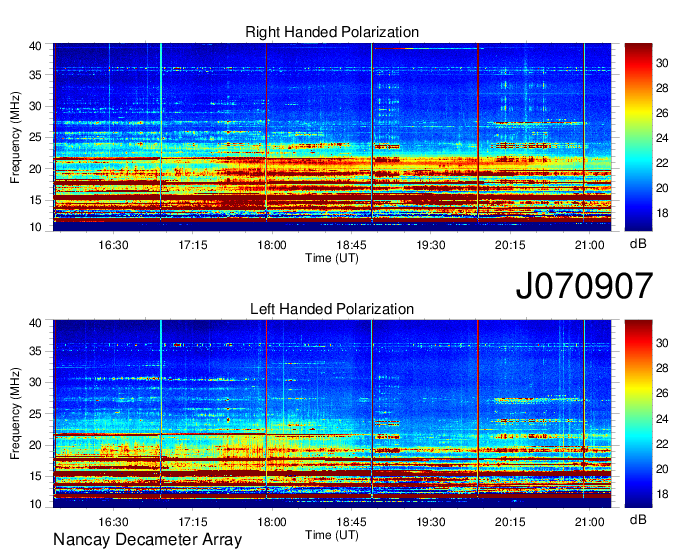Click the 15 MHz tick label on bottom plot
Viewport: 680px width, 552px height.
pyautogui.click(x=35, y=477)
